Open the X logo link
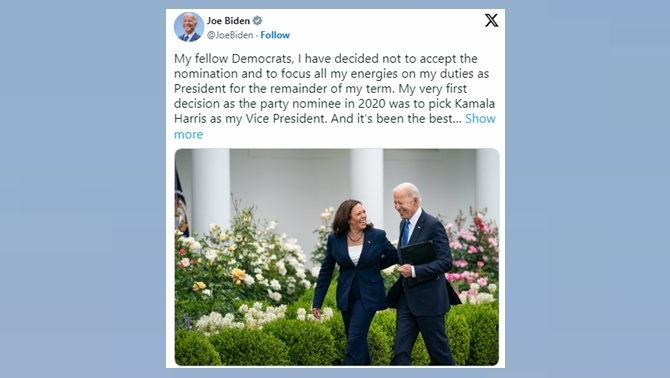The width and height of the screenshot is (670, 378). pyautogui.click(x=491, y=20)
